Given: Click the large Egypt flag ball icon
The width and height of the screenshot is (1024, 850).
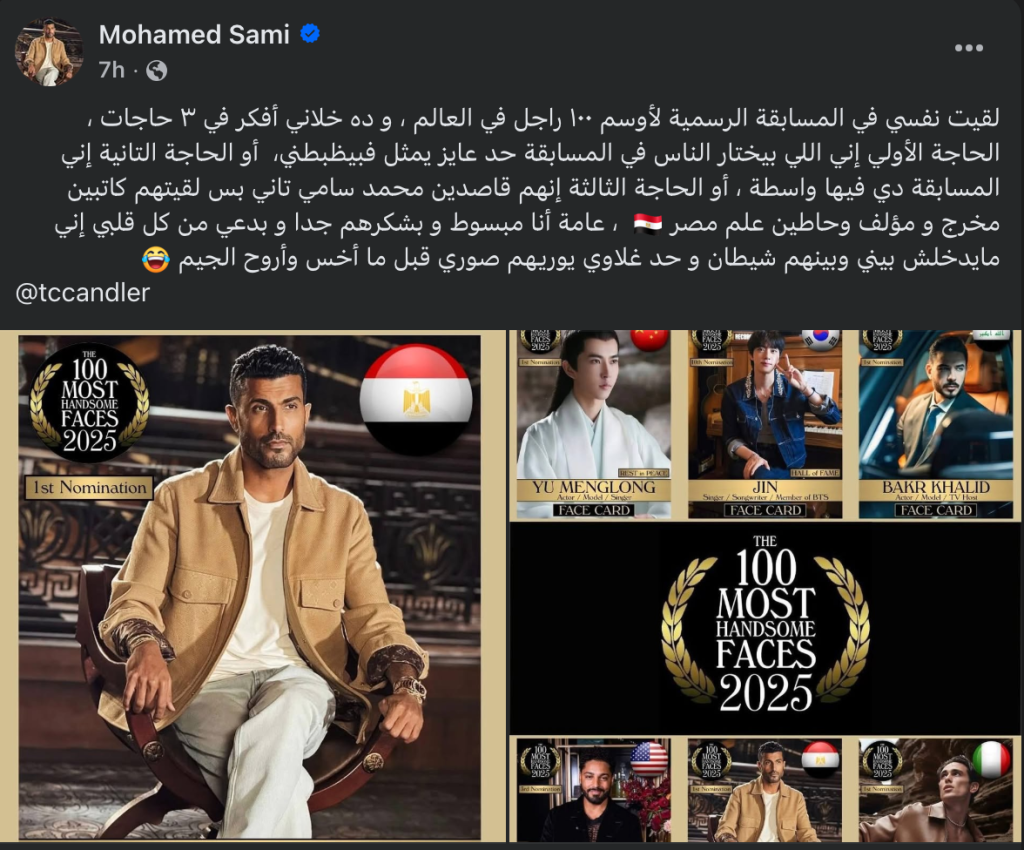Looking at the screenshot, I should [416, 398].
